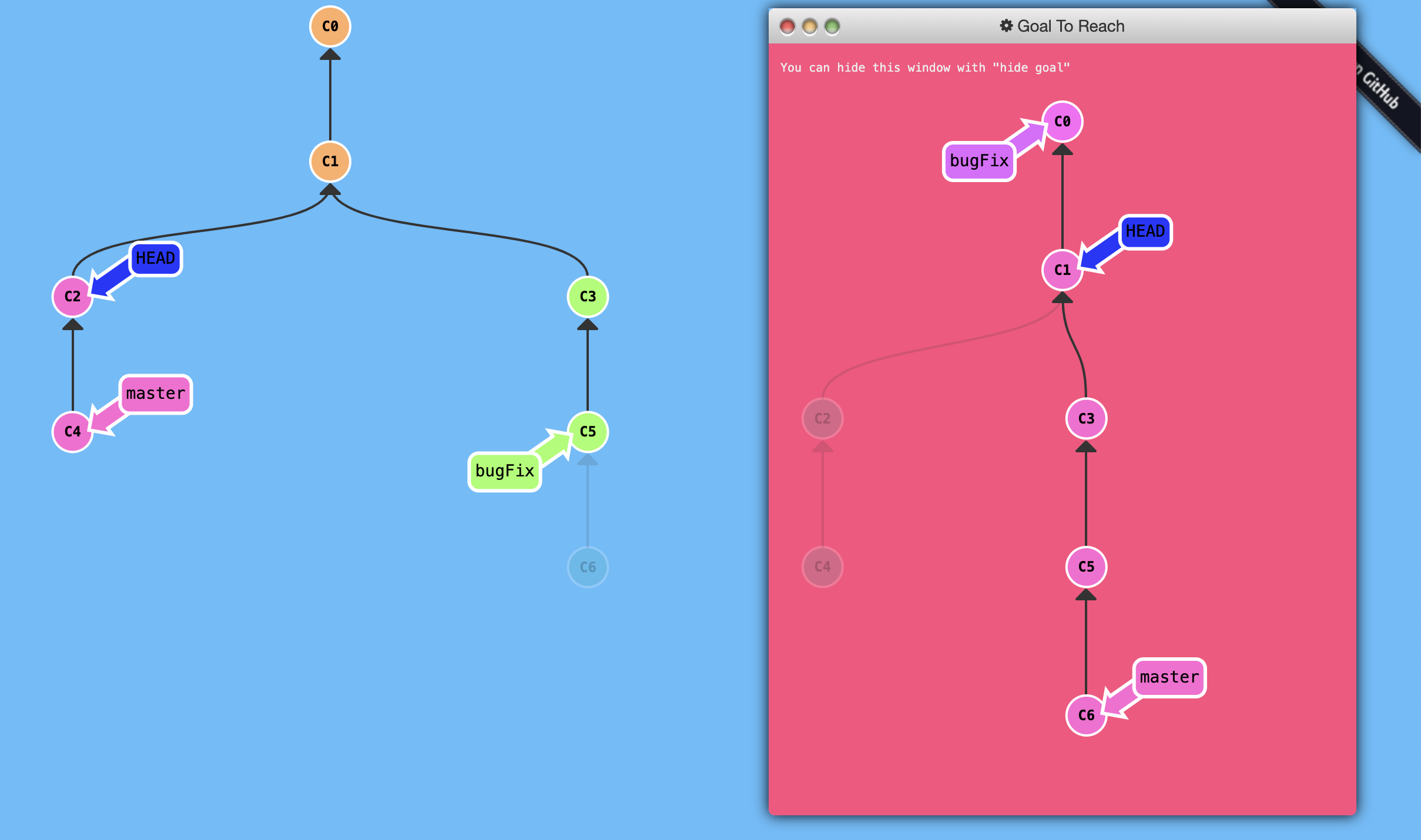The height and width of the screenshot is (840, 1421).
Task: Click purple bugFix label in goal window
Action: [979, 161]
